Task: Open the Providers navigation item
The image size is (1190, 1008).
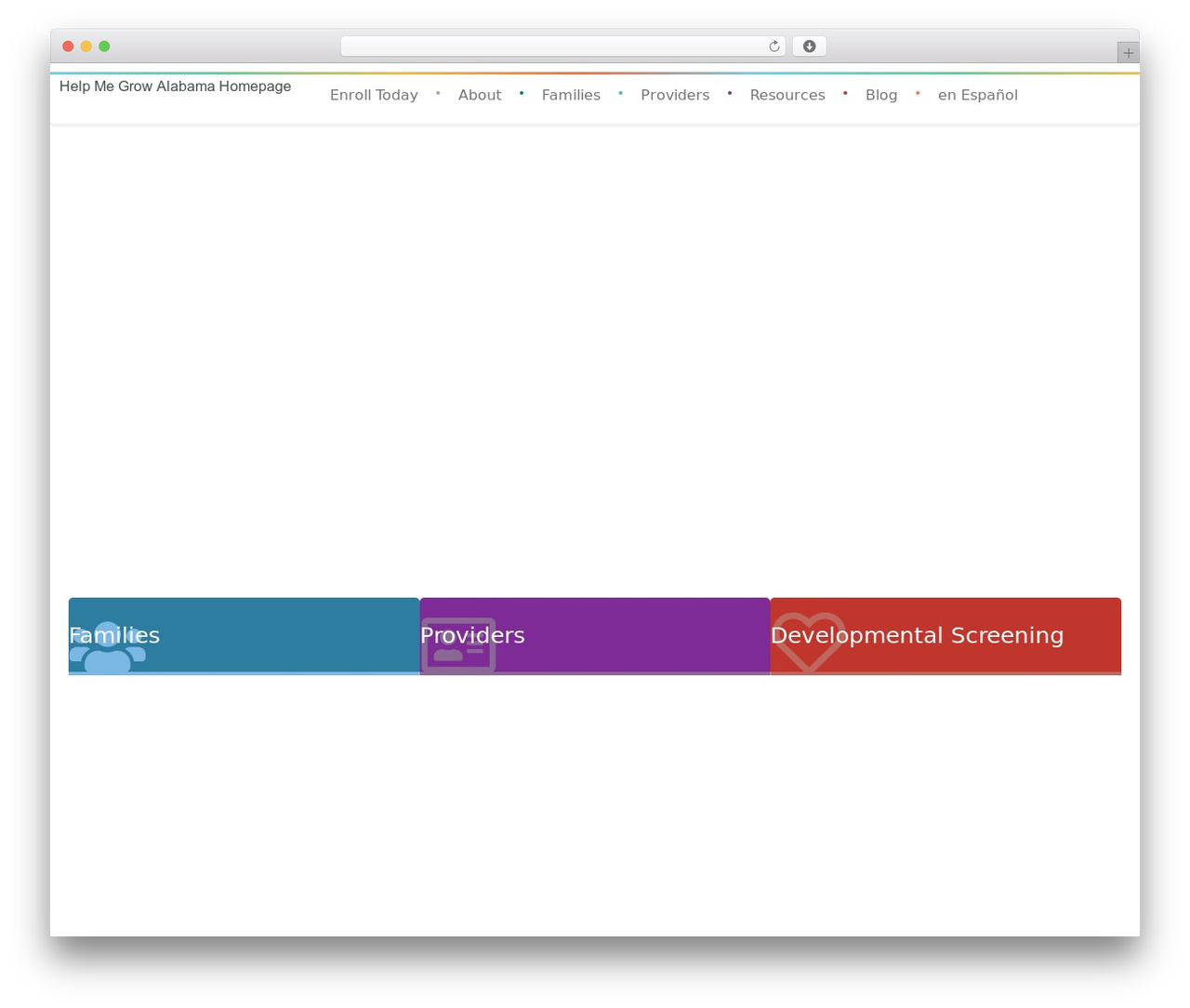Action: 675,95
